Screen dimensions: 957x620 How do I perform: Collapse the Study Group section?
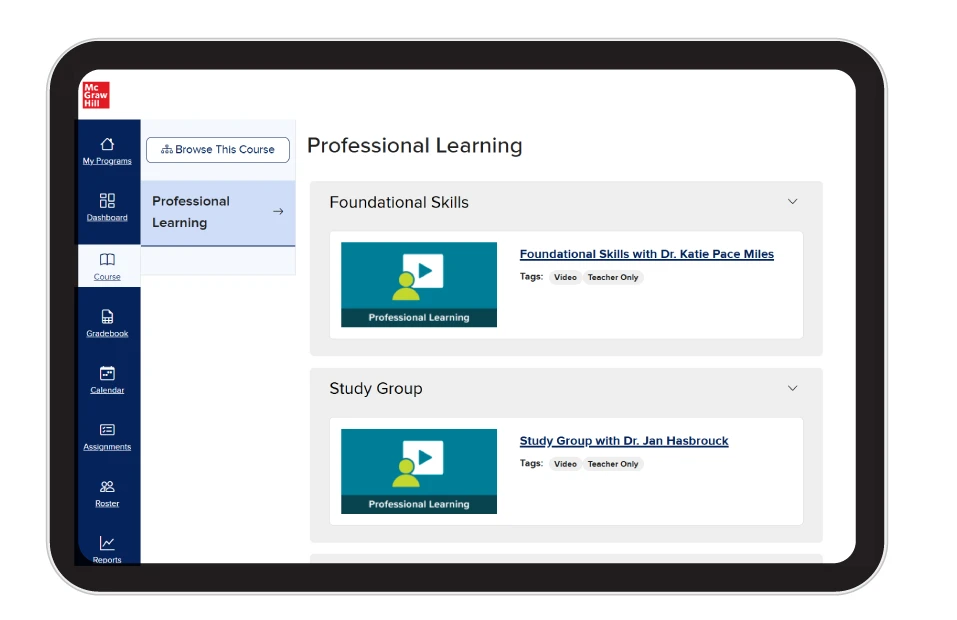point(792,388)
